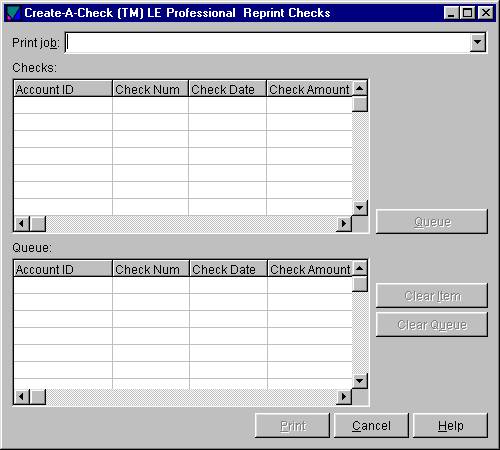Click the Checks list scroll right arrow
Screen dimensions: 500x450
click(x=344, y=223)
